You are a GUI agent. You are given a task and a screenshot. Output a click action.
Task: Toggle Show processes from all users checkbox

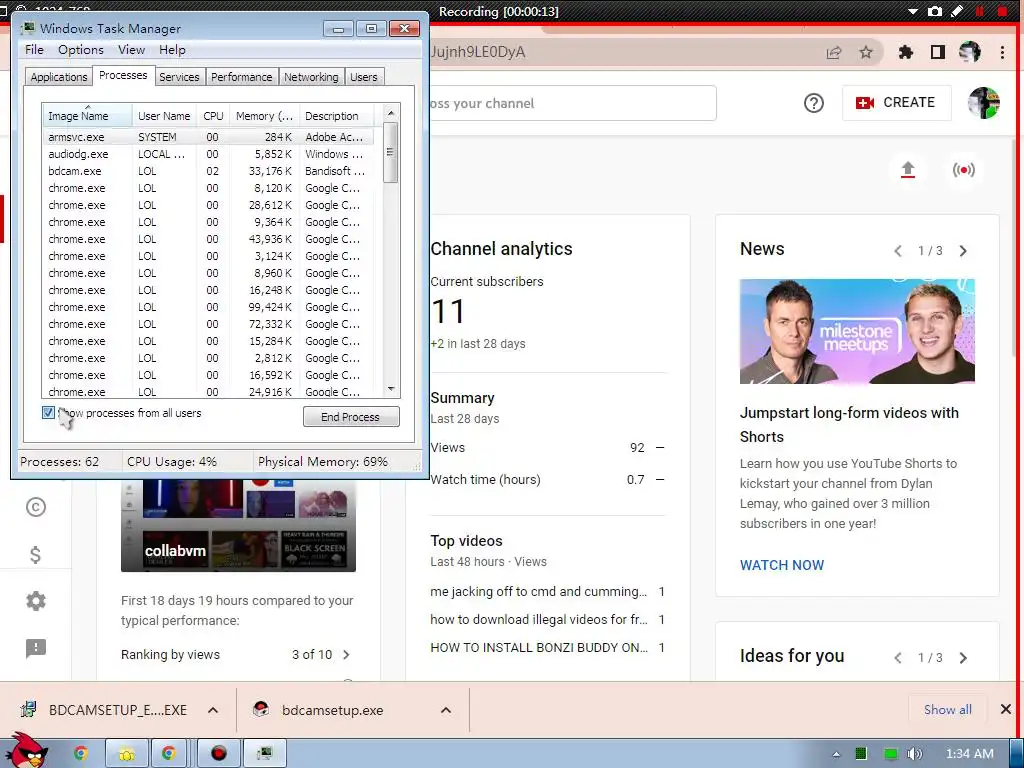pyautogui.click(x=48, y=412)
